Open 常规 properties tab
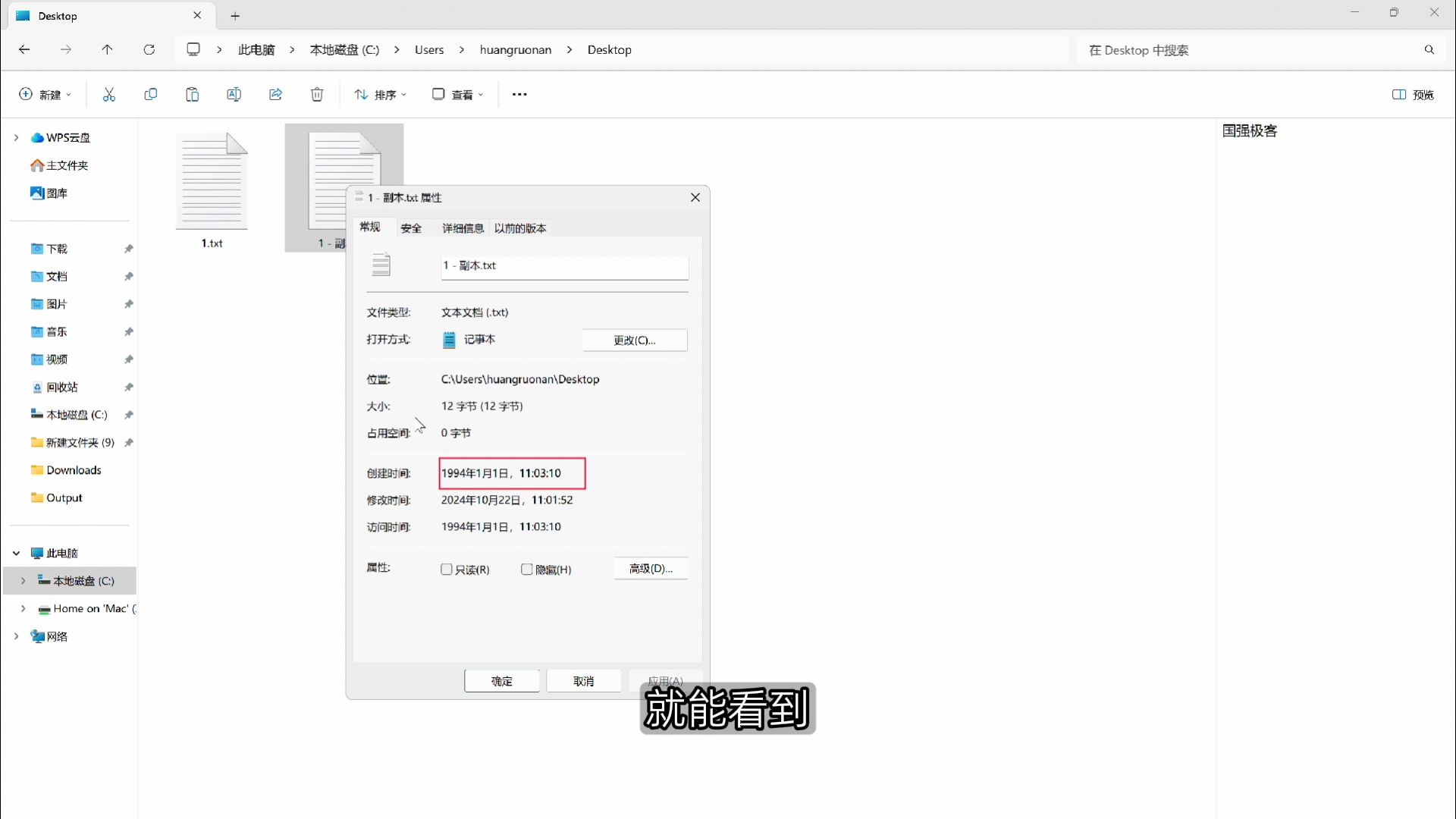The image size is (1456, 819). point(370,227)
